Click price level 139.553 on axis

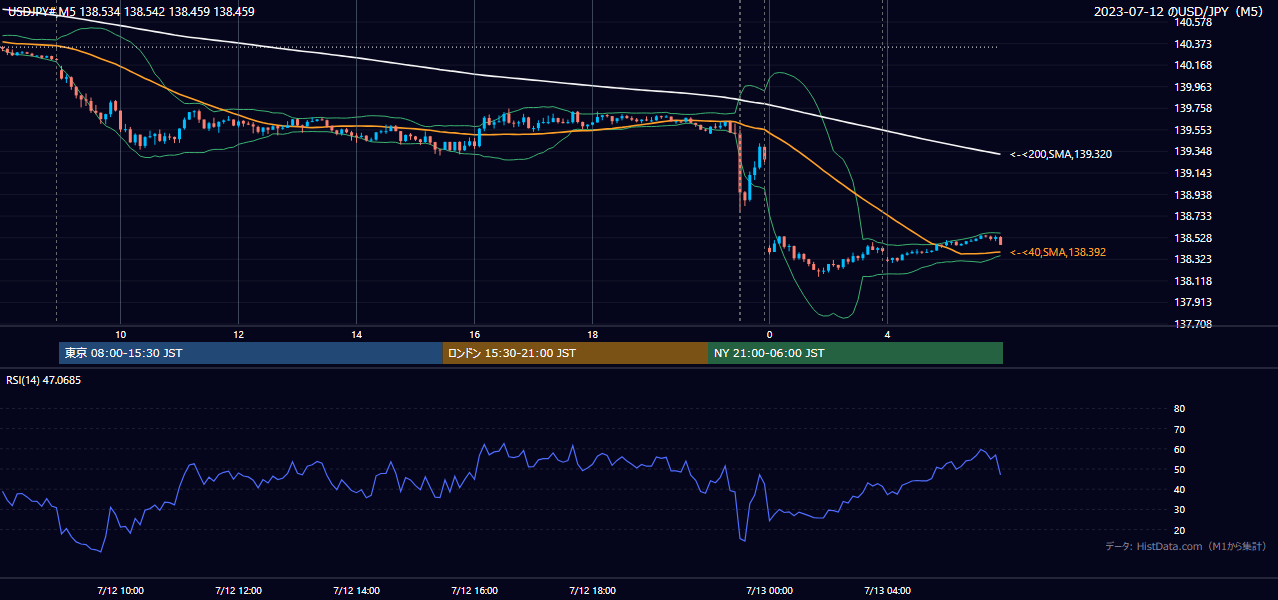(x=1194, y=130)
